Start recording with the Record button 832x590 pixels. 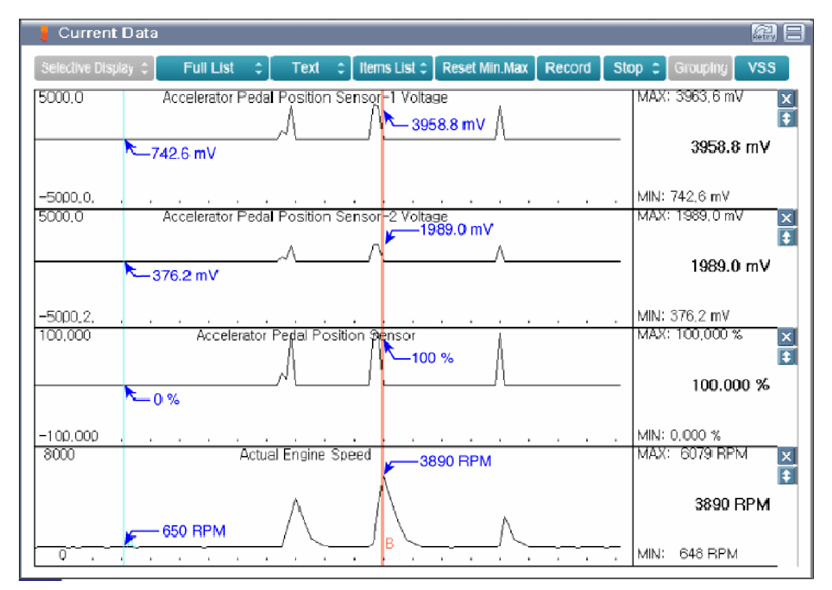pyautogui.click(x=567, y=68)
